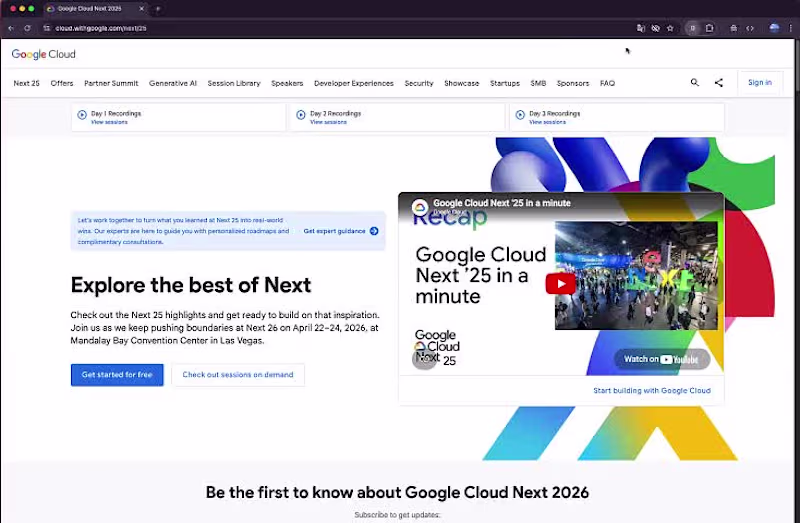Play the Next '25 in a minute video
The width and height of the screenshot is (800, 523).
click(560, 284)
